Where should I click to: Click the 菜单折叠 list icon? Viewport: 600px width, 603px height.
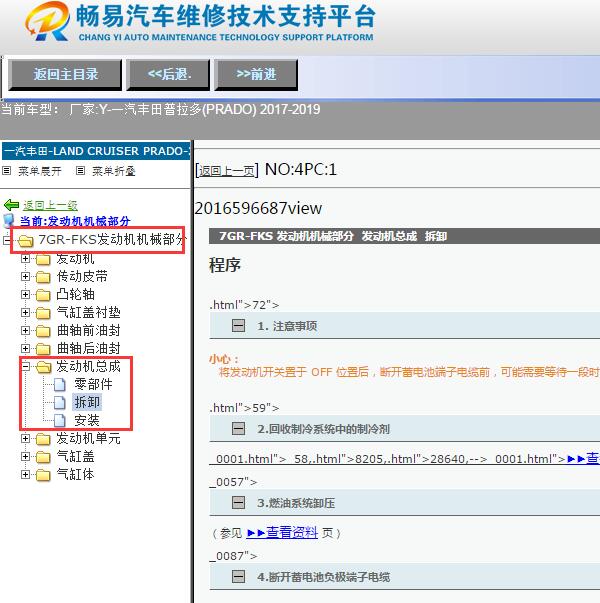coord(80,170)
